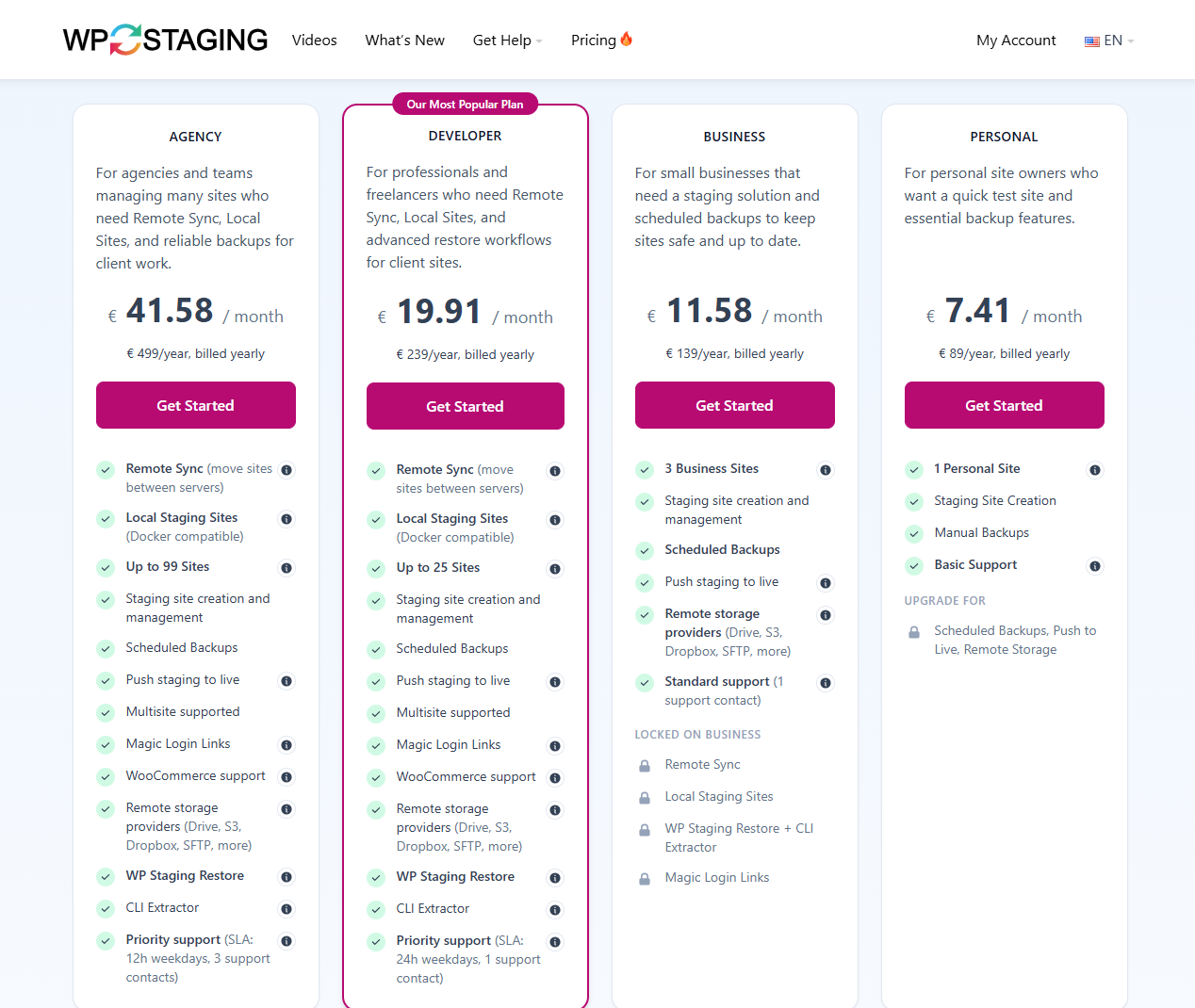Click Agency Scheduled Backups feature

pos(182,648)
